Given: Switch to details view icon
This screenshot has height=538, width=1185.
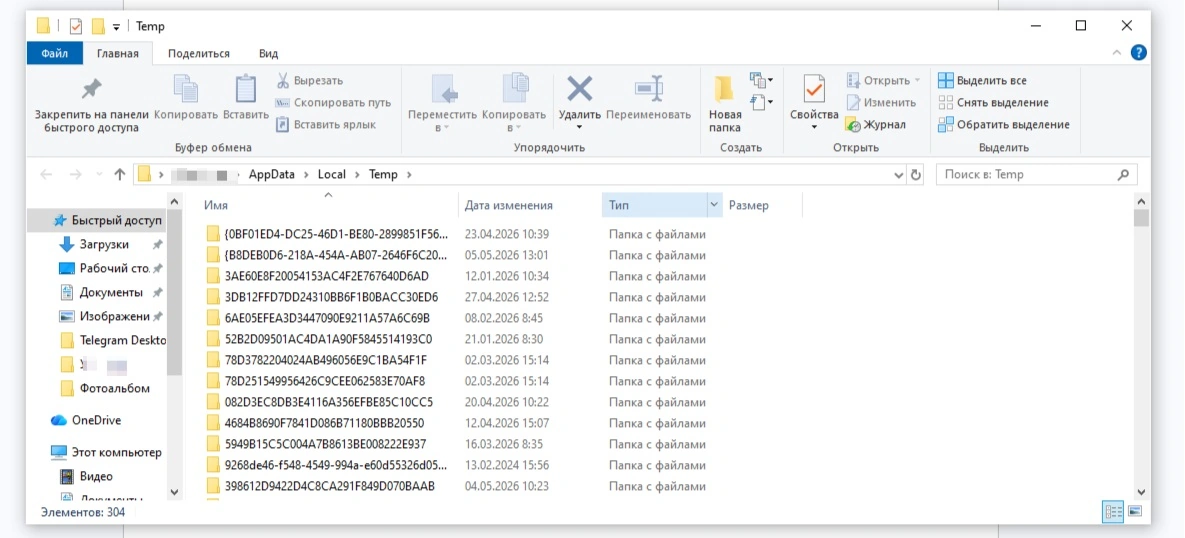Looking at the screenshot, I should coord(1113,512).
